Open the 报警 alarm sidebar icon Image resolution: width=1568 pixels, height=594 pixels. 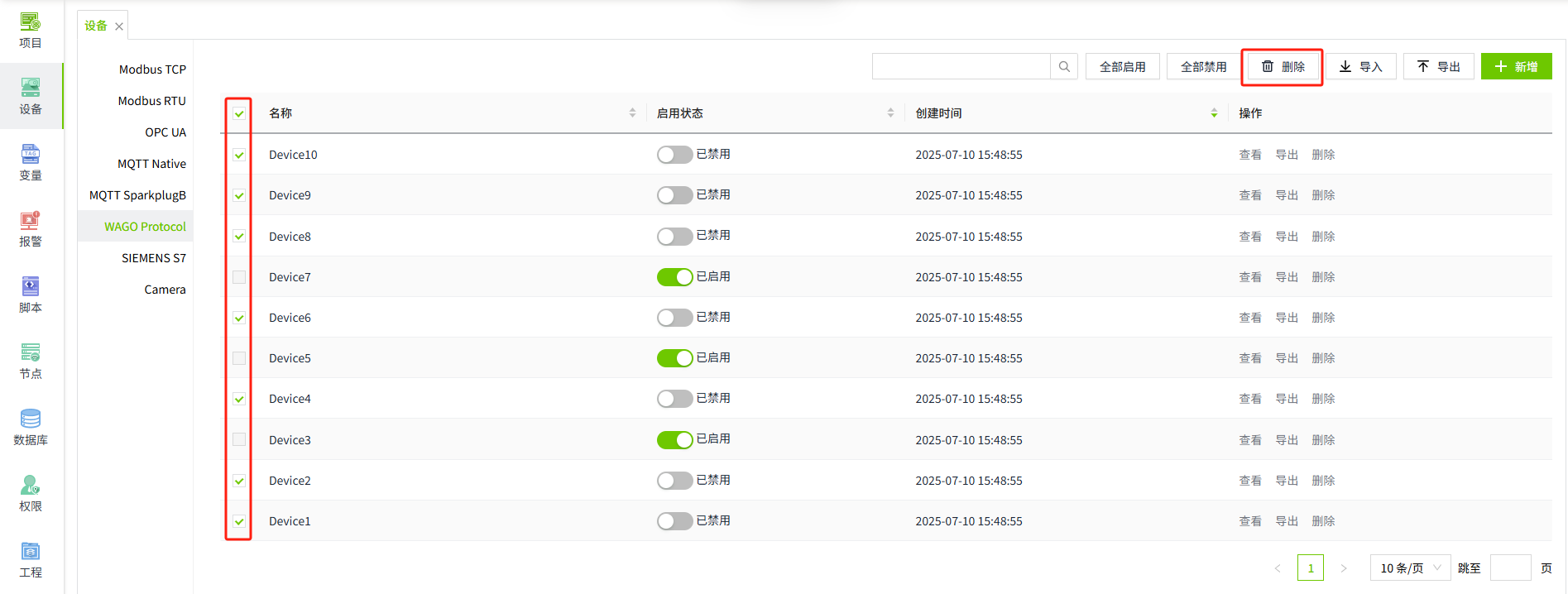coord(31,228)
